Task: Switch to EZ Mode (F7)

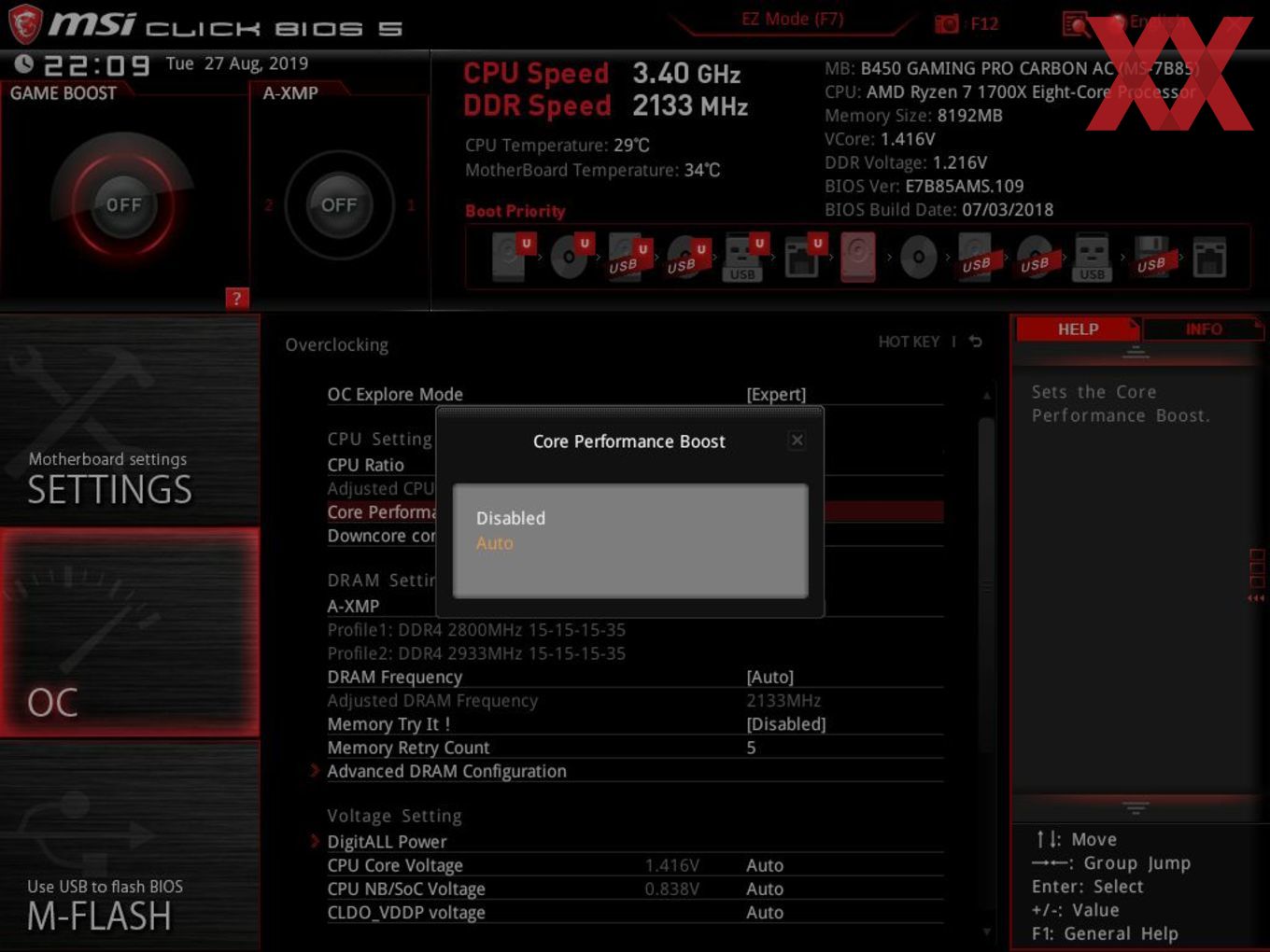Action: click(793, 20)
